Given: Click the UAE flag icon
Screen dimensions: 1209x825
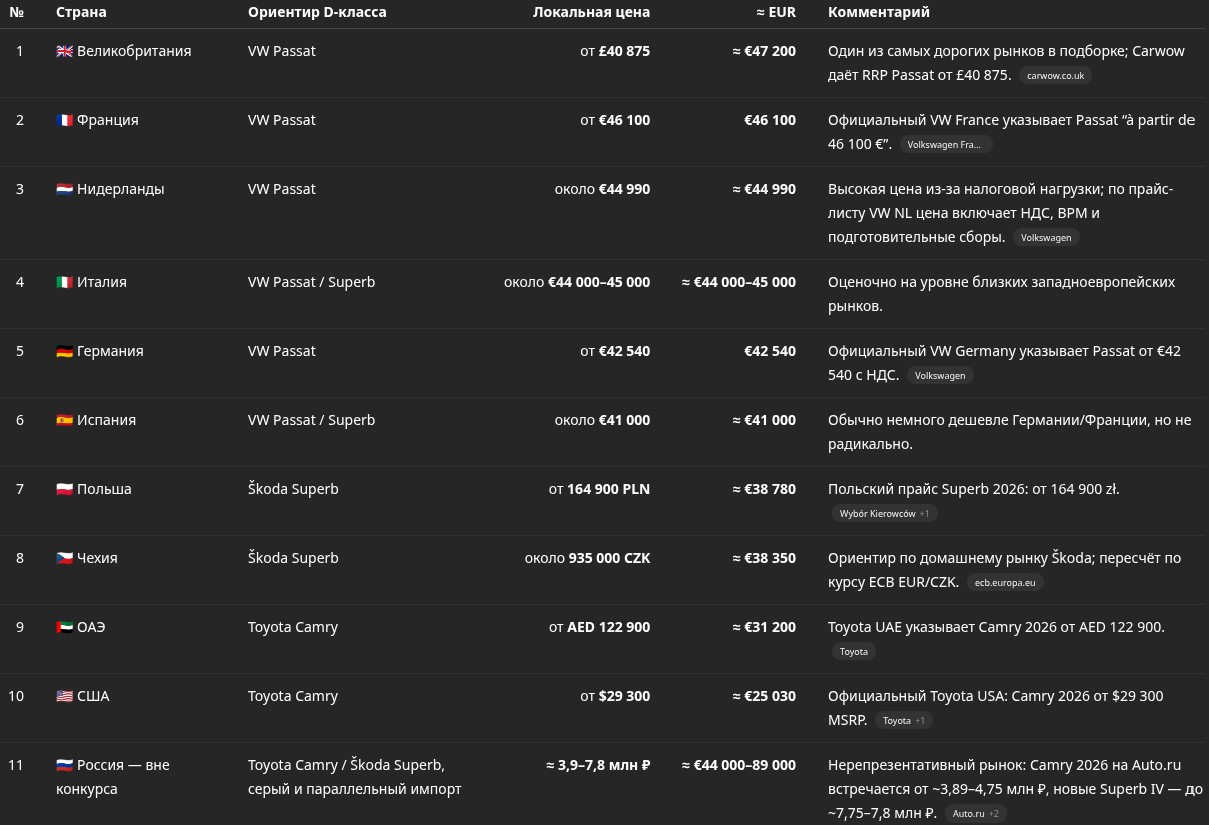Looking at the screenshot, I should (64, 627).
